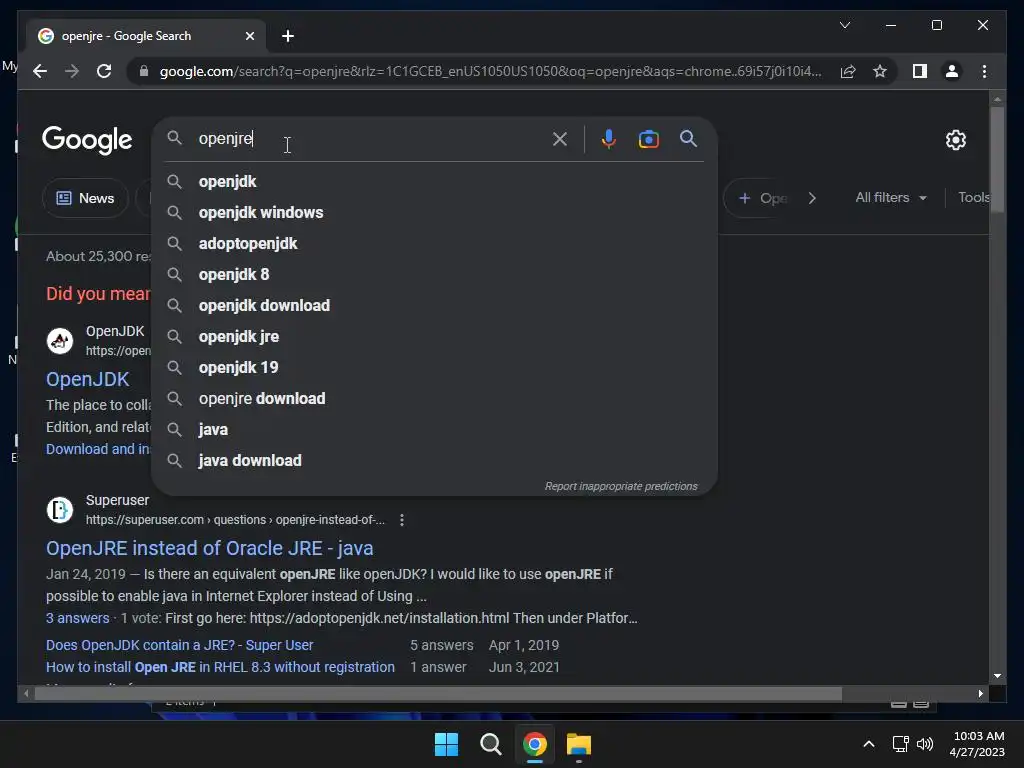
Task: Open 'Does OpenJDK contain a JRE?' link
Action: [180, 645]
